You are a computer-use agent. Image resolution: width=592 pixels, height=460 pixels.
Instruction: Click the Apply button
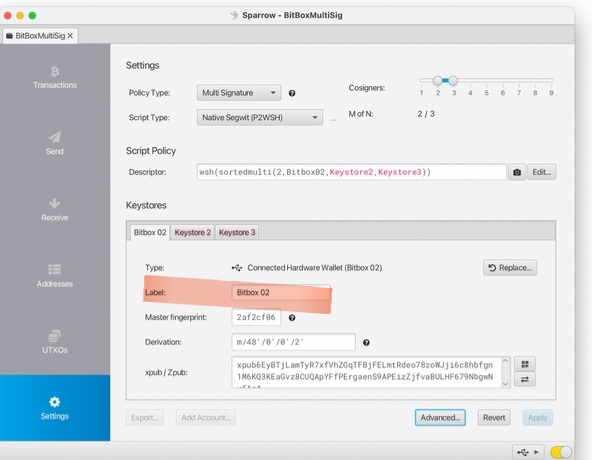point(538,418)
